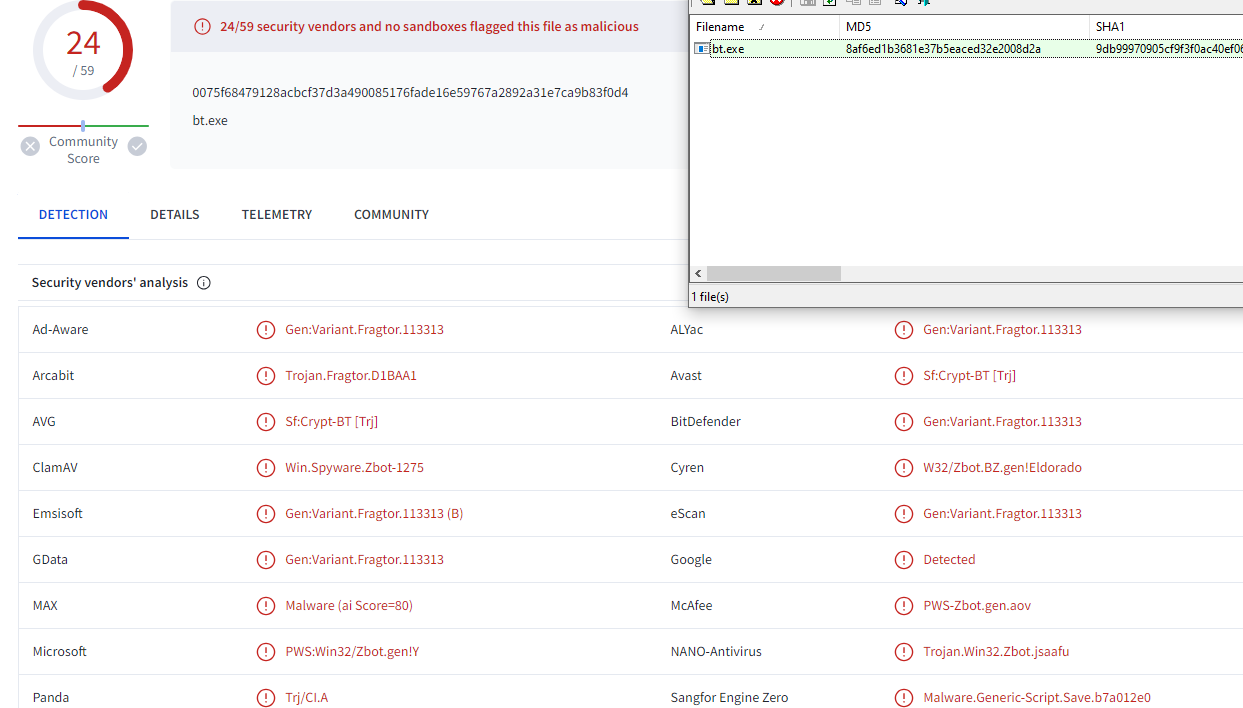Click the 24/59 detection score gauge
This screenshot has width=1243, height=708.
(x=83, y=50)
